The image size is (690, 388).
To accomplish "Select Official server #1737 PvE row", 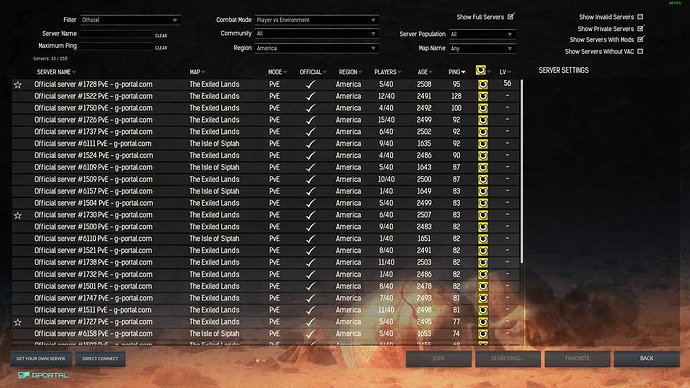I will click(x=265, y=132).
